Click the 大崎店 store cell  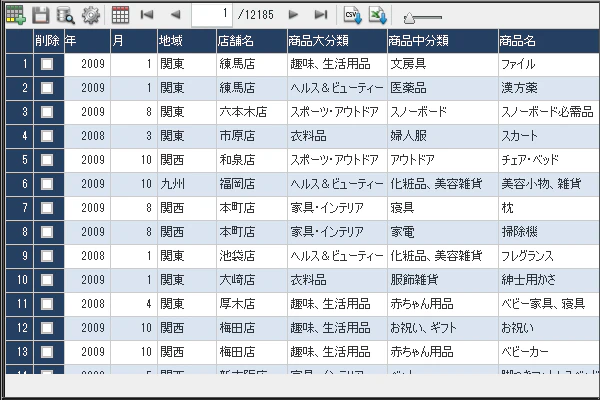point(252,280)
